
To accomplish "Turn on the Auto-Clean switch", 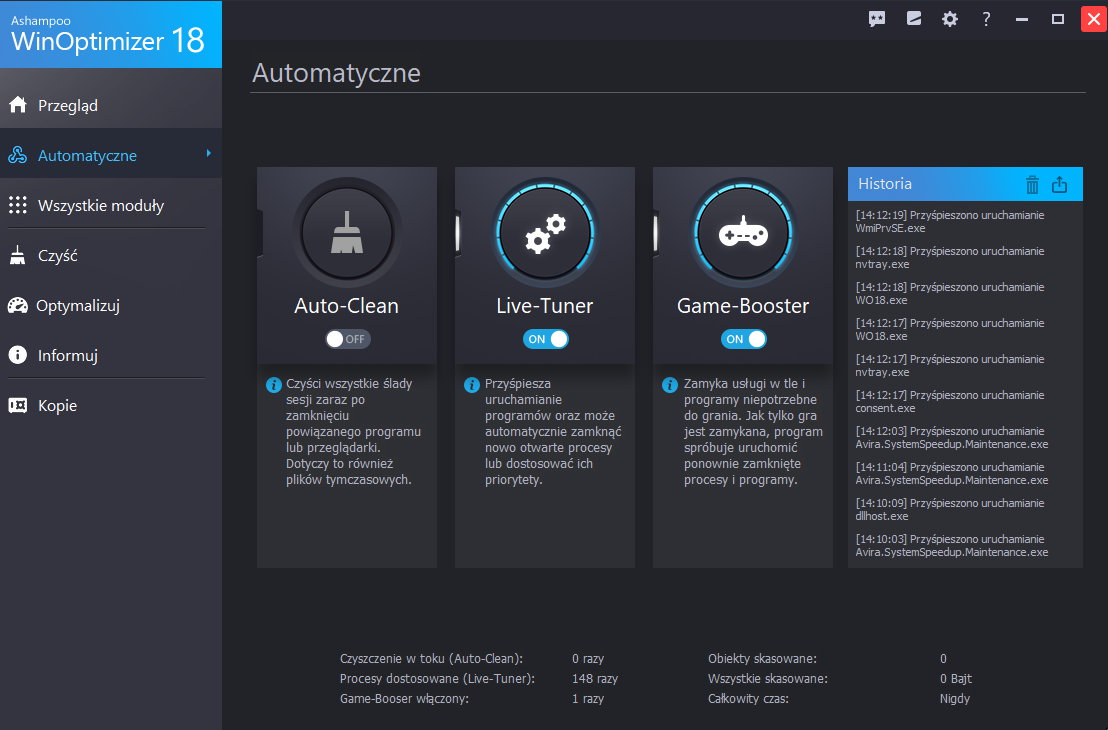I will 347,339.
